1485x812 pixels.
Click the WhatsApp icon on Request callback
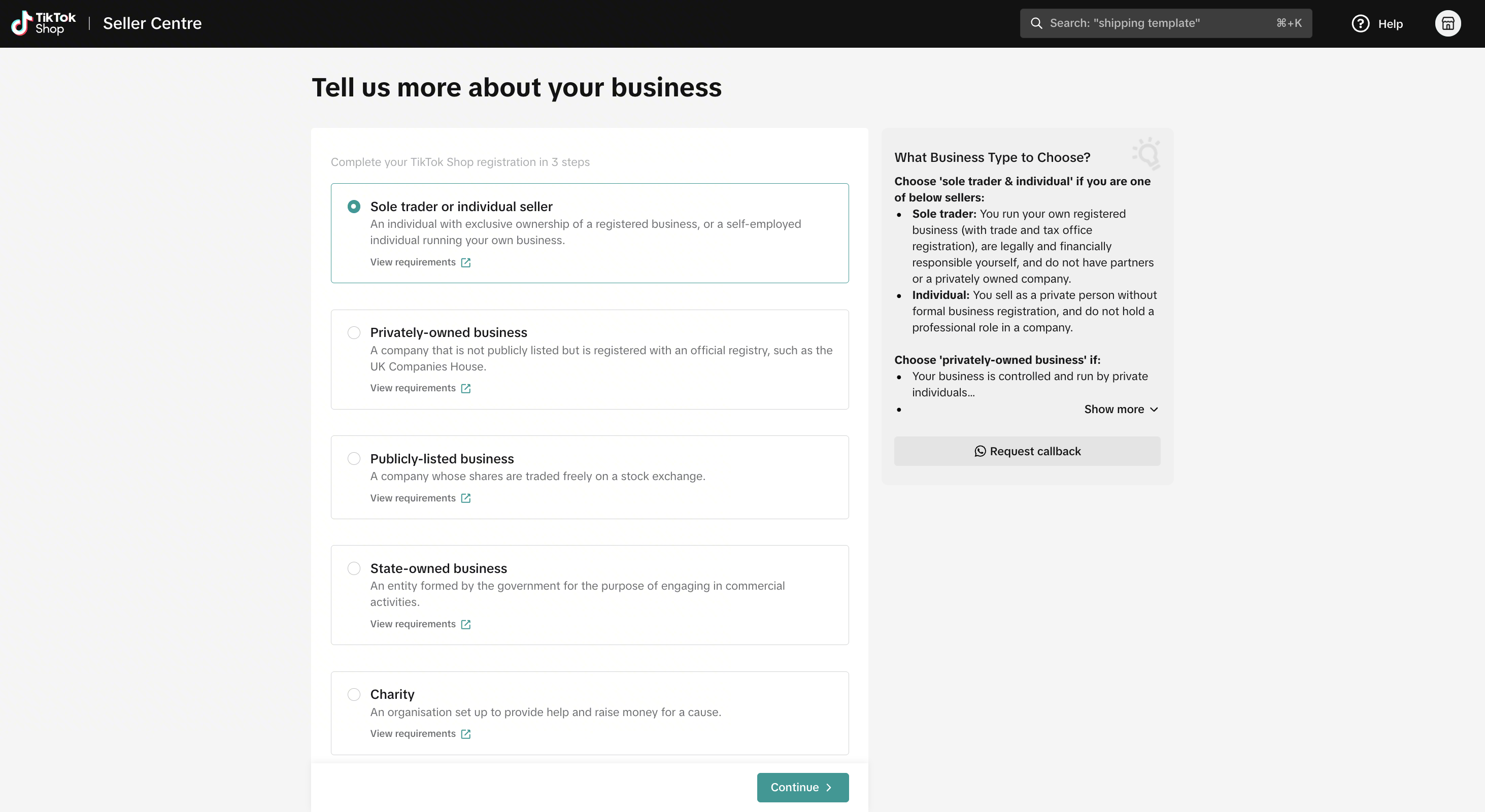tap(980, 451)
